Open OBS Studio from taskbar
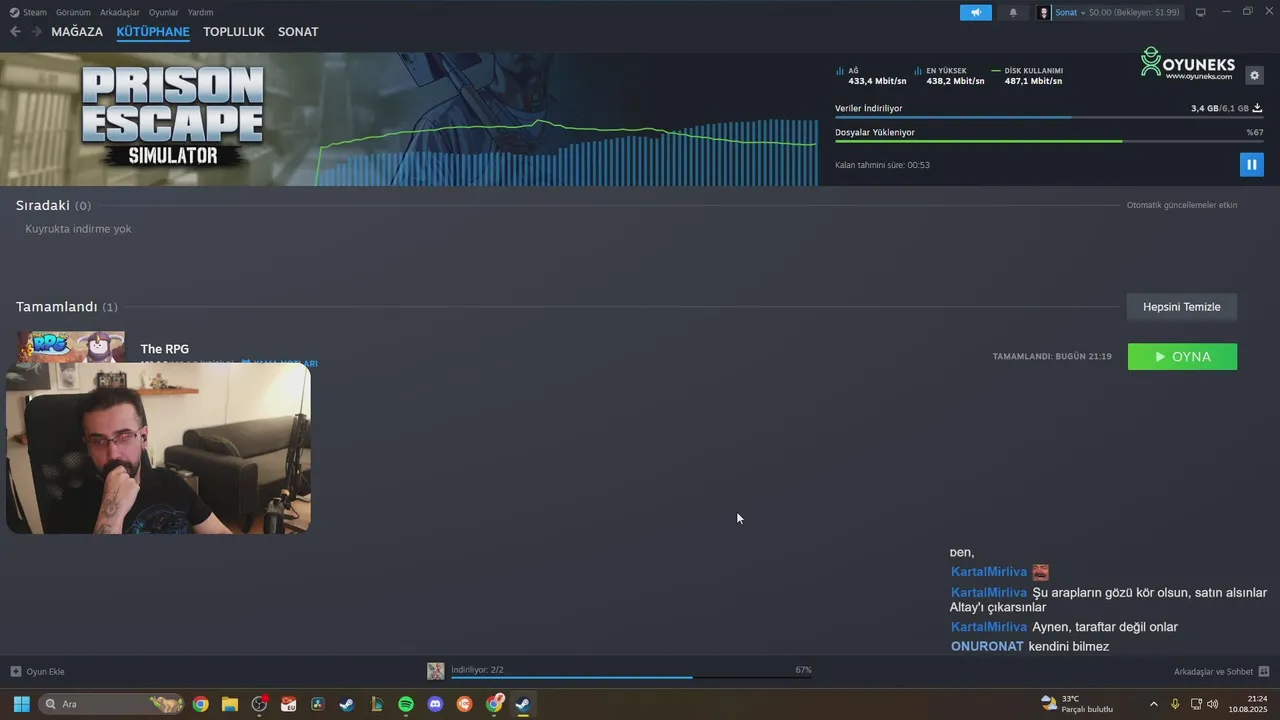The height and width of the screenshot is (720, 1280). [x=259, y=704]
